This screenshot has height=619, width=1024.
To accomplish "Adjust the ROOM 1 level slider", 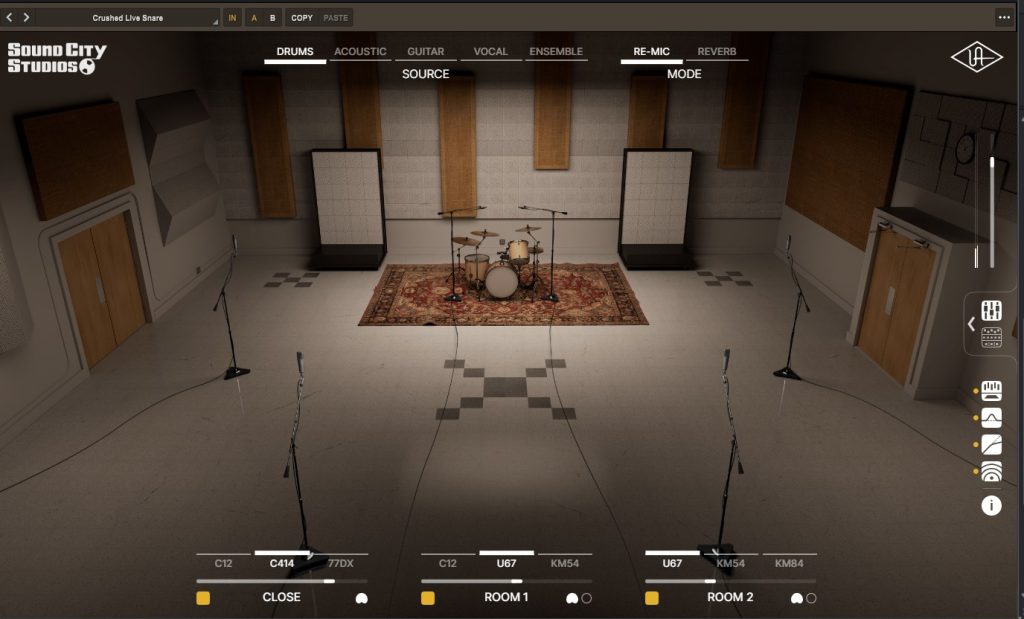I will pyautogui.click(x=516, y=581).
